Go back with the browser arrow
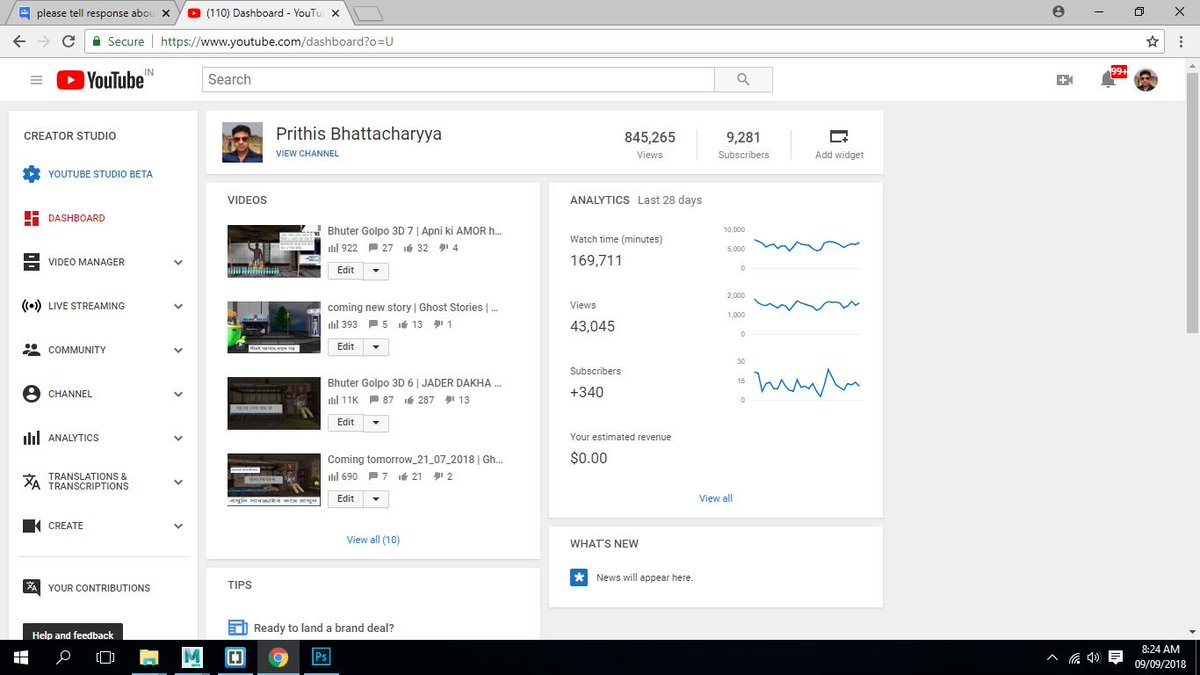Image resolution: width=1200 pixels, height=675 pixels. (x=20, y=42)
